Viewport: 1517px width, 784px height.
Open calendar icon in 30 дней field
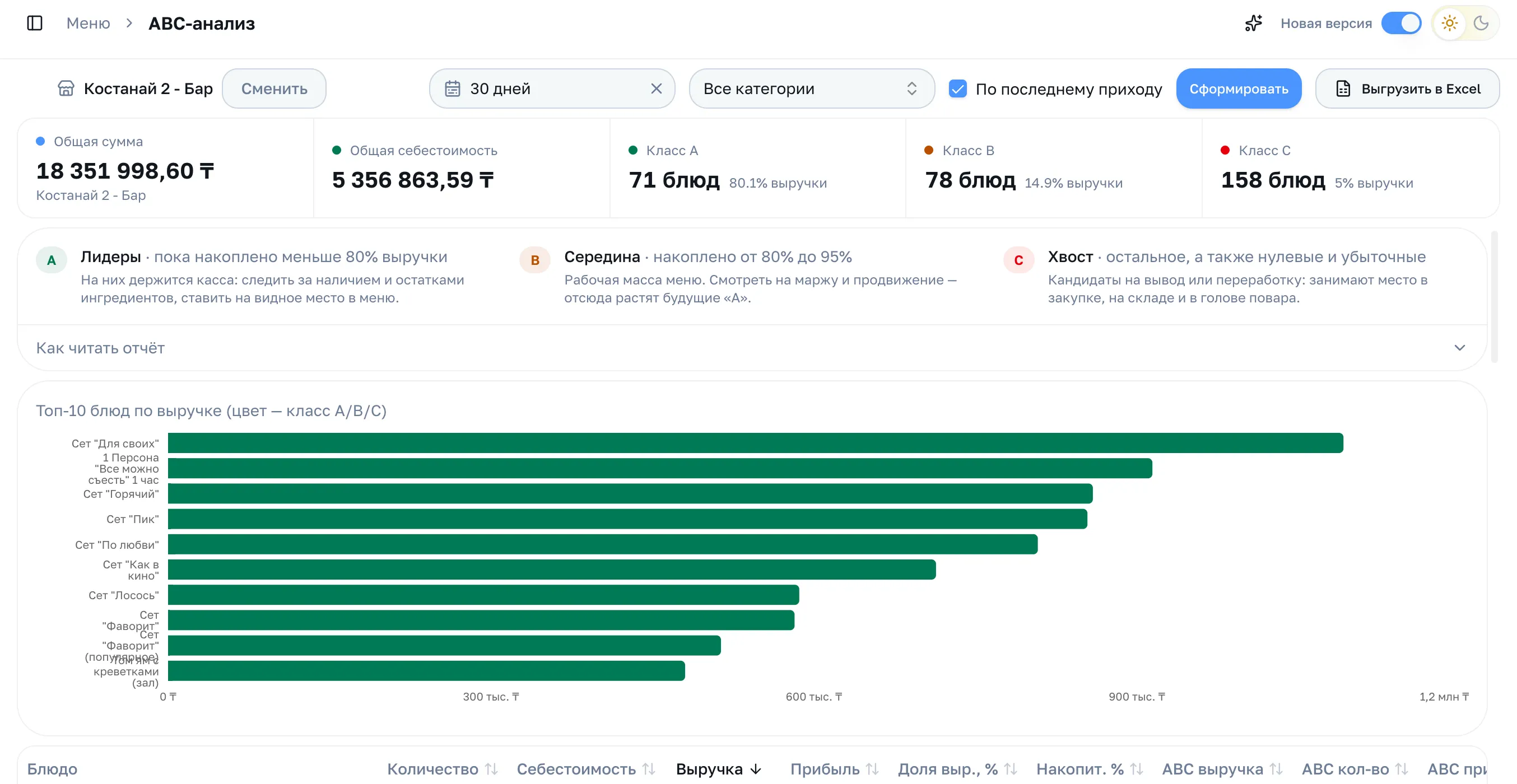point(452,89)
